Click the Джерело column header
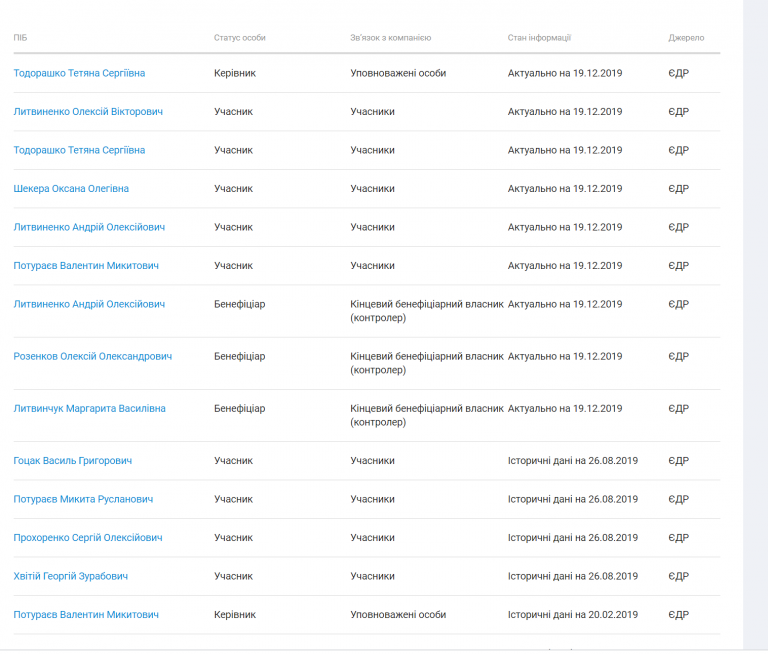768x654 pixels. click(x=686, y=38)
